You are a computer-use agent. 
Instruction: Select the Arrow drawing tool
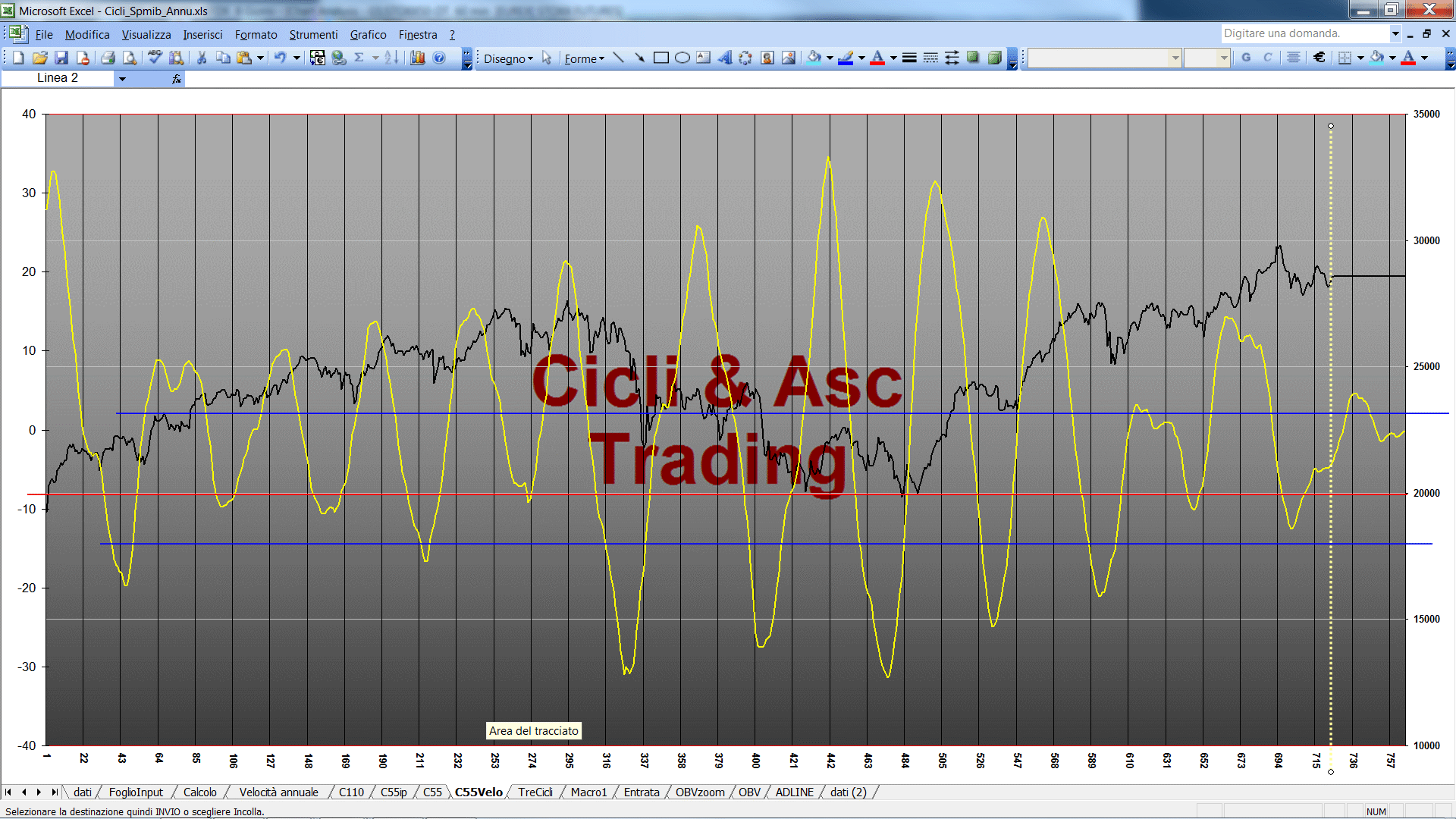click(x=639, y=58)
